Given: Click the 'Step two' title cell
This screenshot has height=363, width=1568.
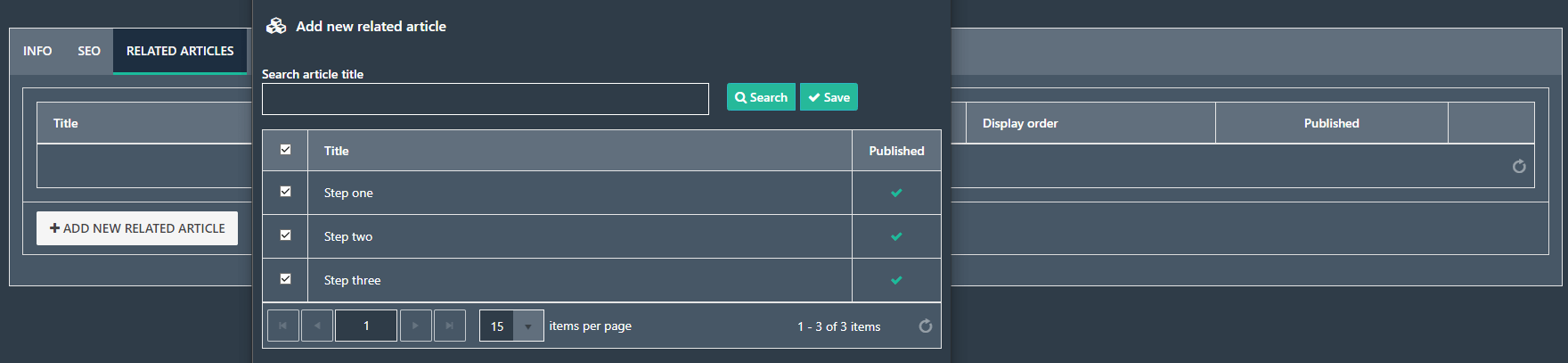Looking at the screenshot, I should (x=580, y=236).
